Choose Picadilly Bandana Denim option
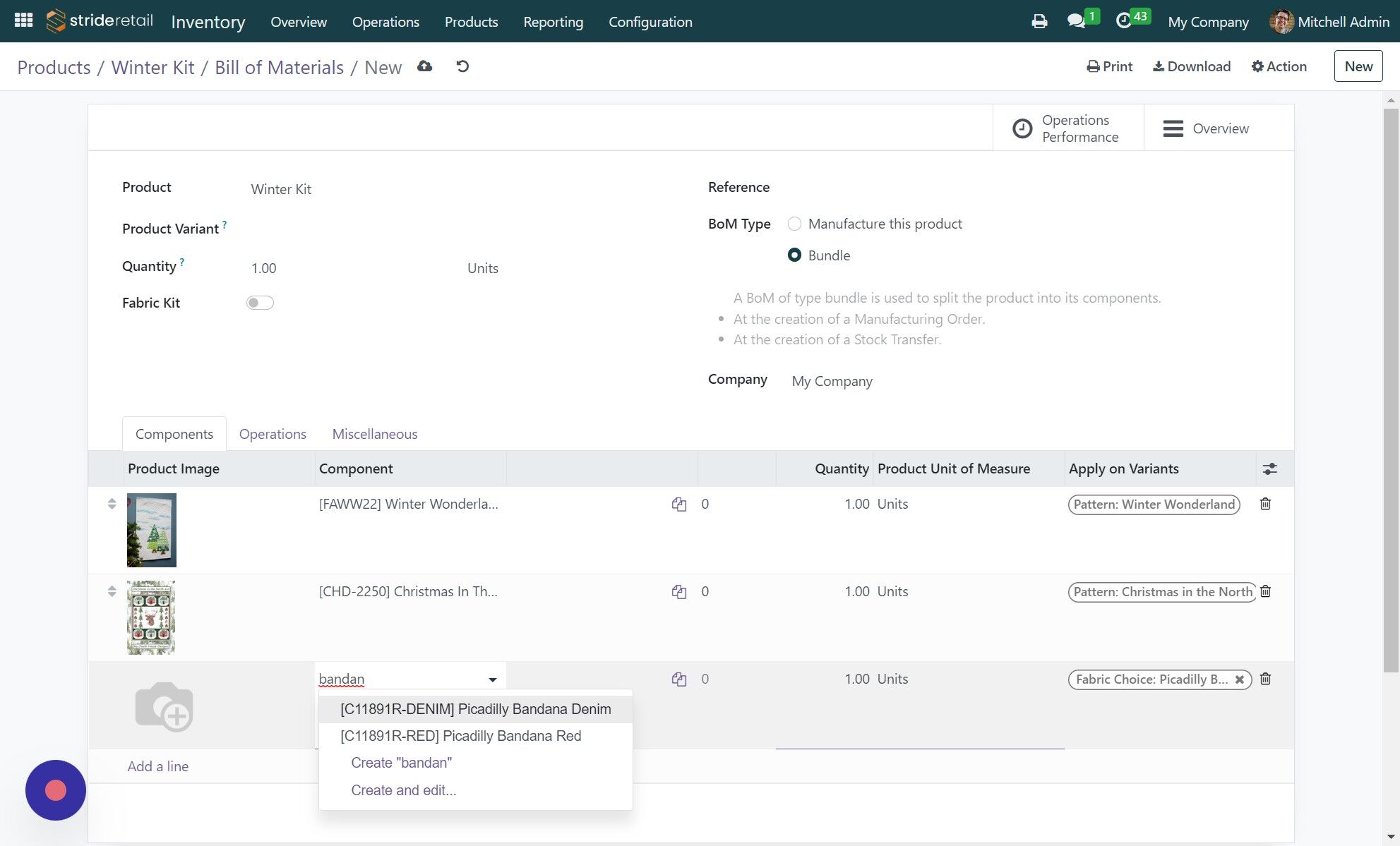The image size is (1400, 846). point(475,709)
